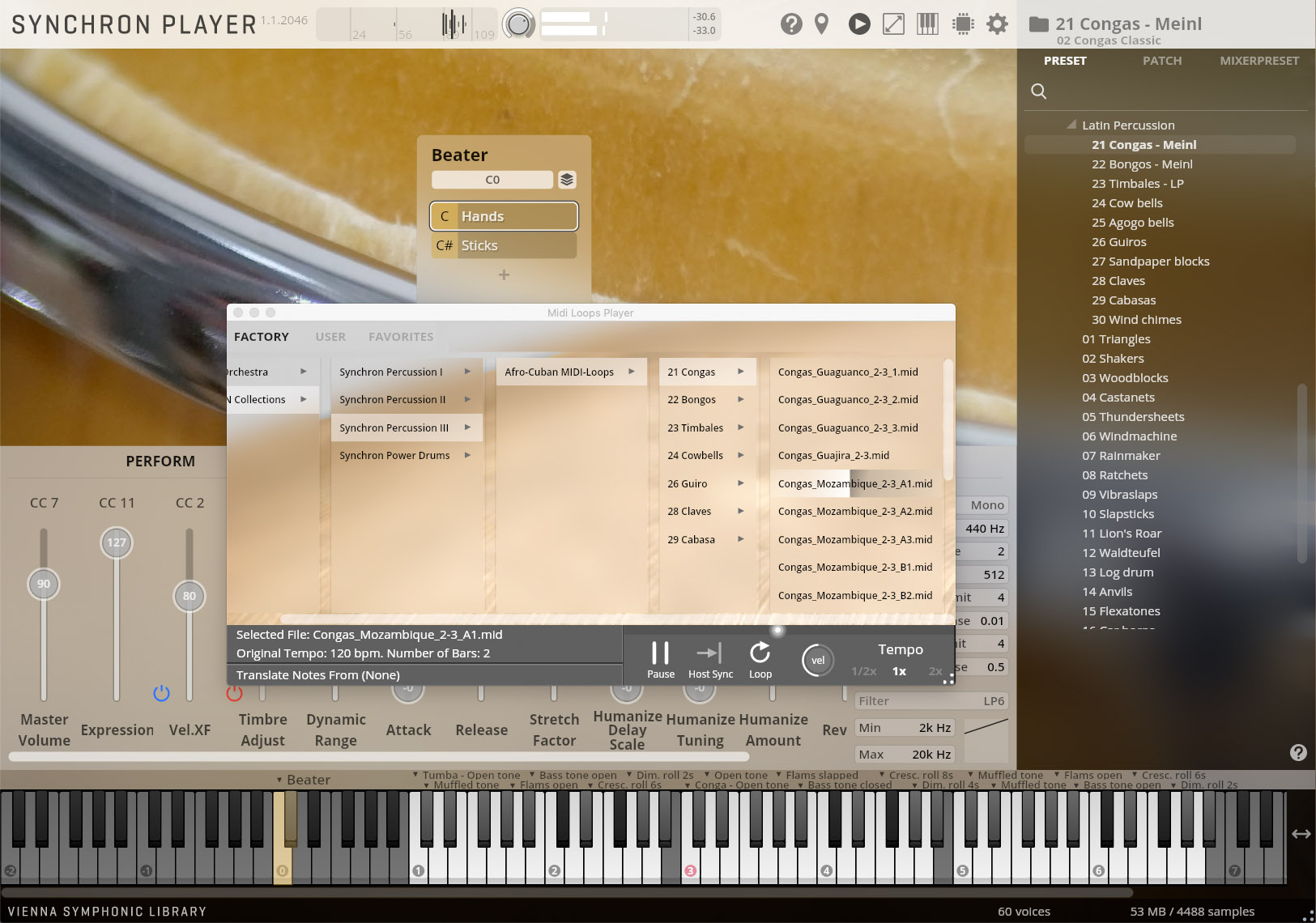Open the help question mark in top toolbar

pyautogui.click(x=791, y=24)
